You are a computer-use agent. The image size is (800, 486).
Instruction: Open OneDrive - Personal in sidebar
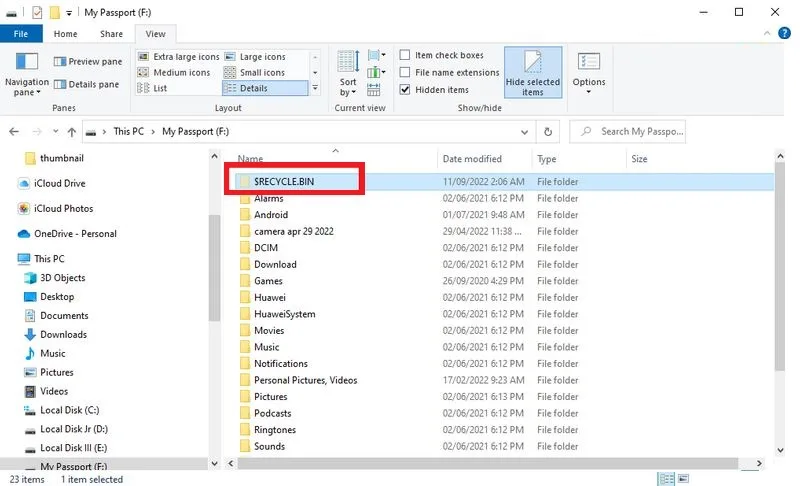pyautogui.click(x=75, y=234)
